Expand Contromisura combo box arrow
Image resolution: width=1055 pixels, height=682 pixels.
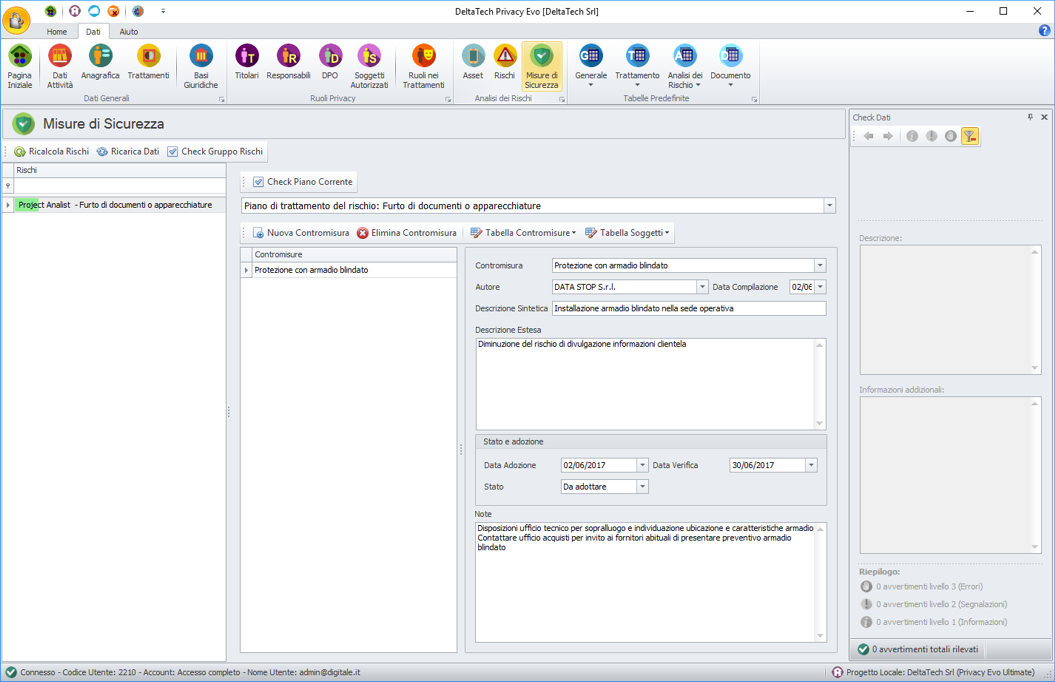pos(820,266)
